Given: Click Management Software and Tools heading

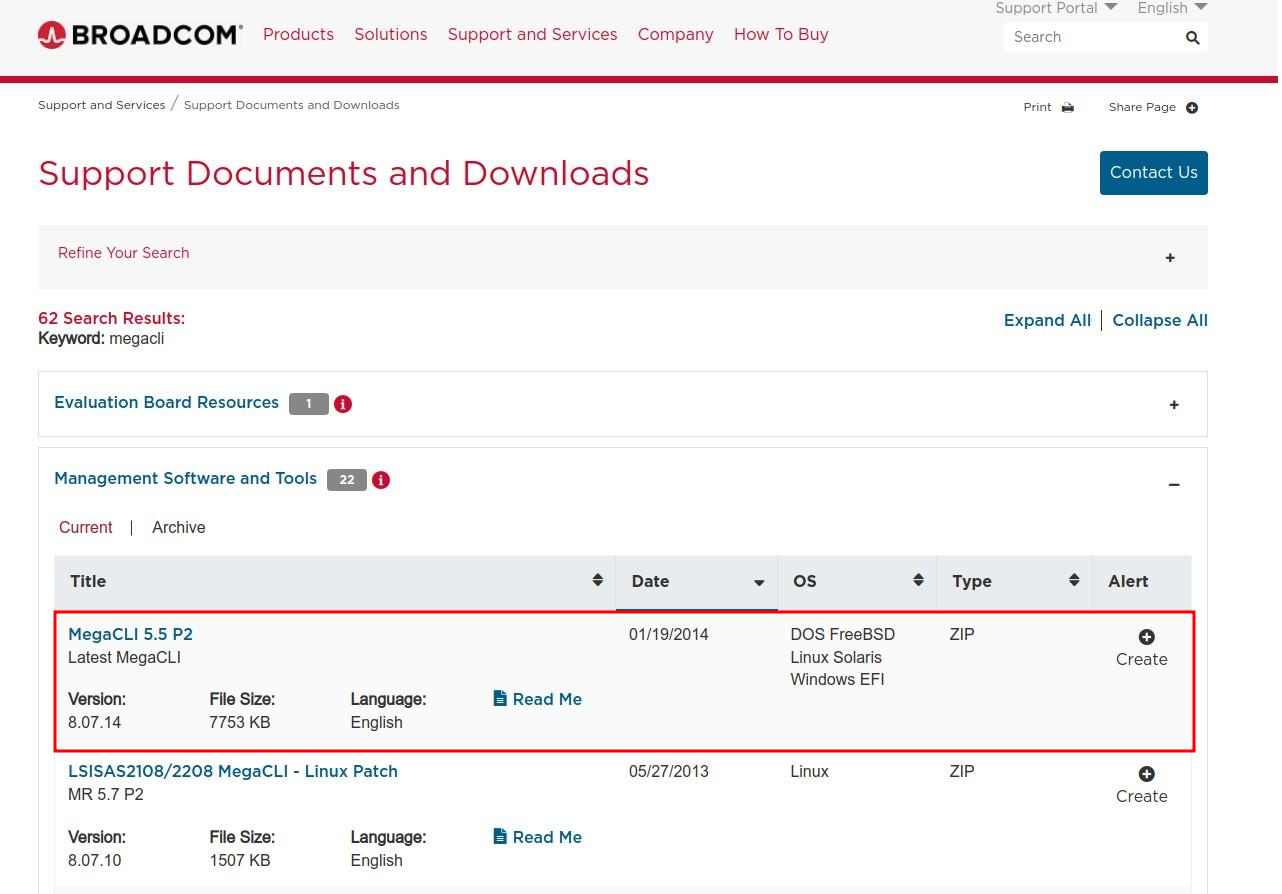Looking at the screenshot, I should click(185, 478).
